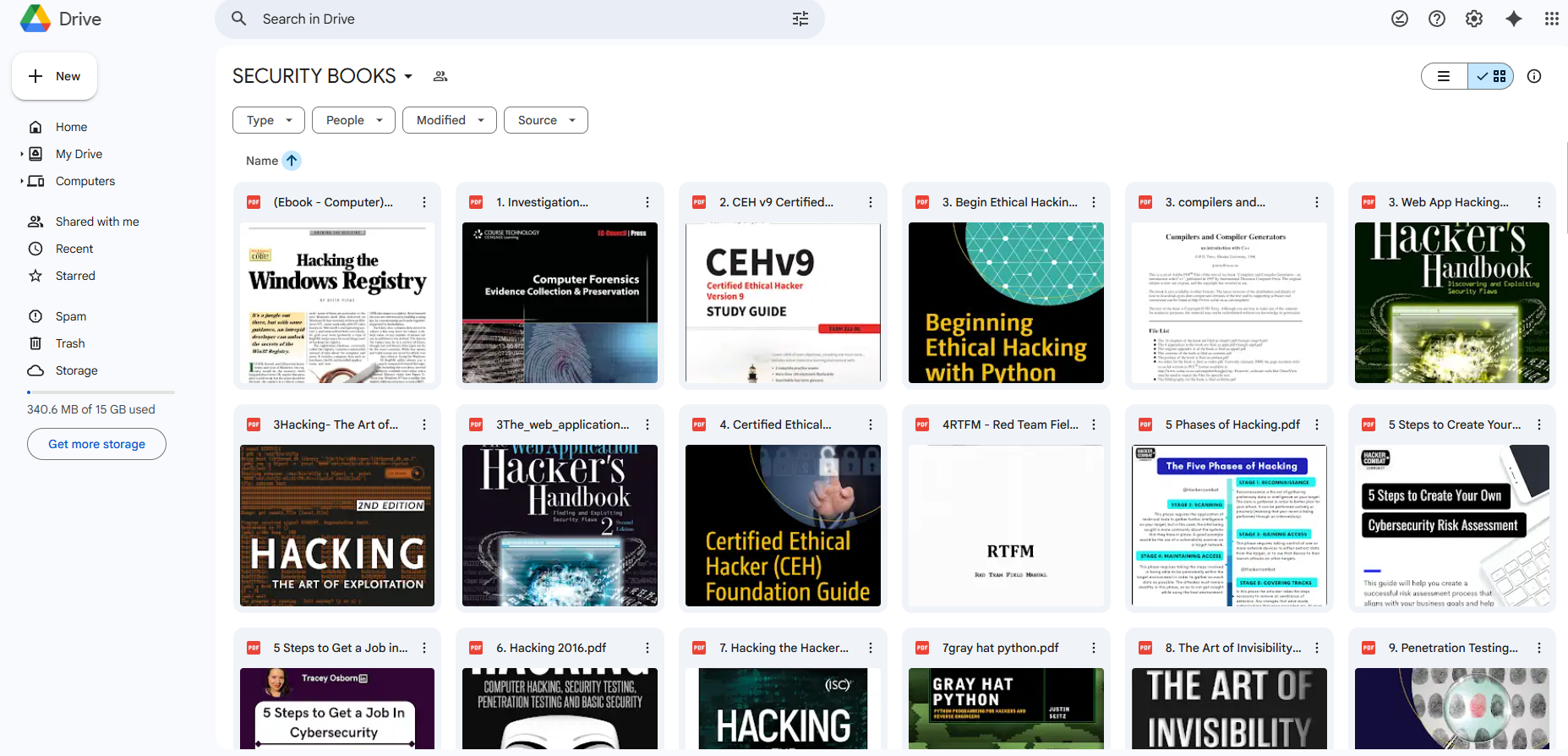Open more actions for 2. CEH v9 Certified file
This screenshot has height=756, width=1568.
point(871,202)
